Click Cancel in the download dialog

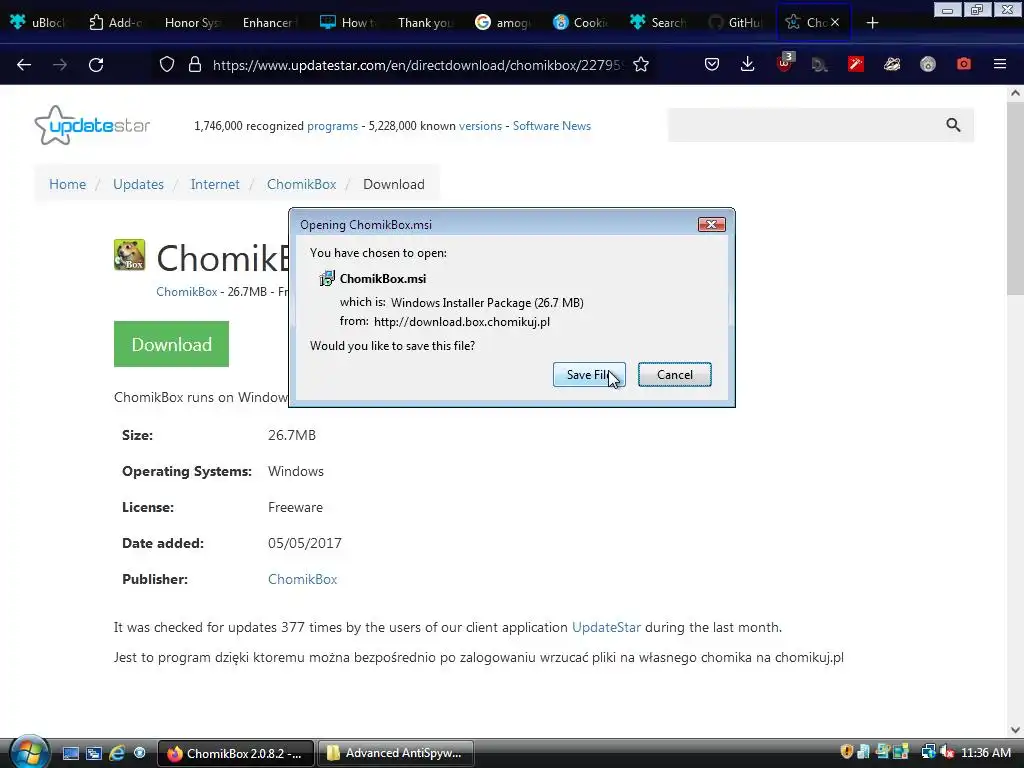pos(675,374)
